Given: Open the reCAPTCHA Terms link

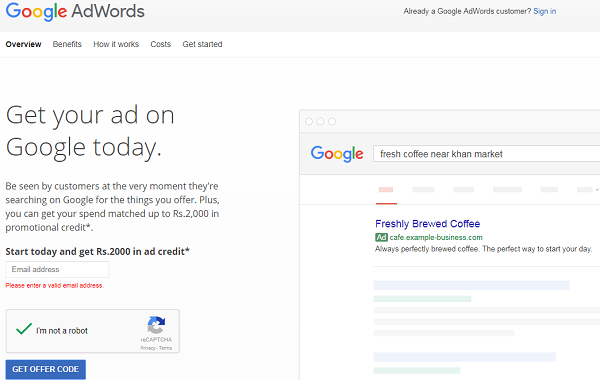Looking at the screenshot, I should point(165,348).
